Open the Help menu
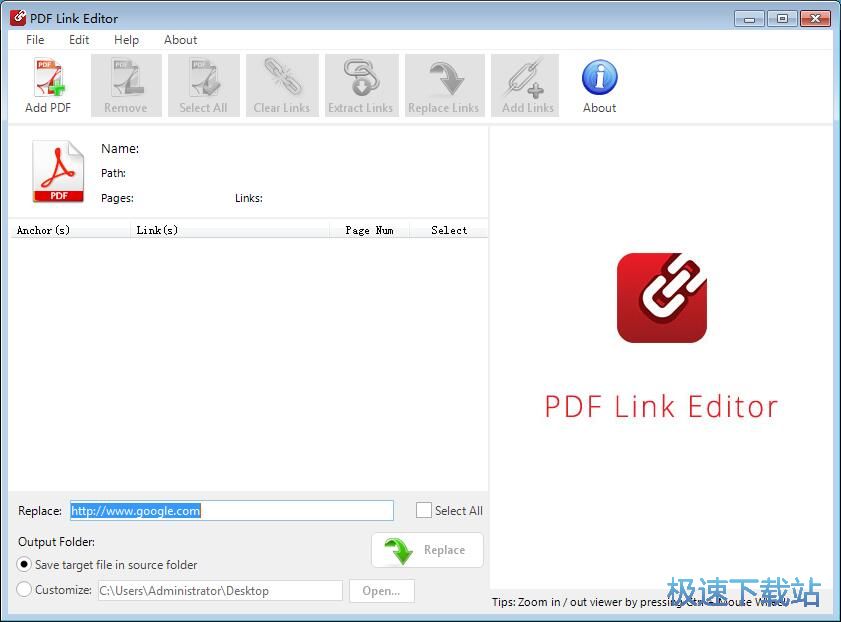841x622 pixels. coord(126,40)
